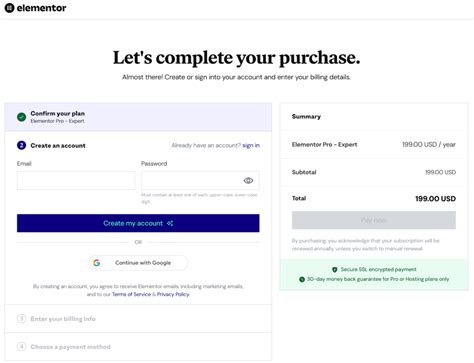474x363 pixels.
Task: Expand Confirm your plan step
Action: point(138,117)
